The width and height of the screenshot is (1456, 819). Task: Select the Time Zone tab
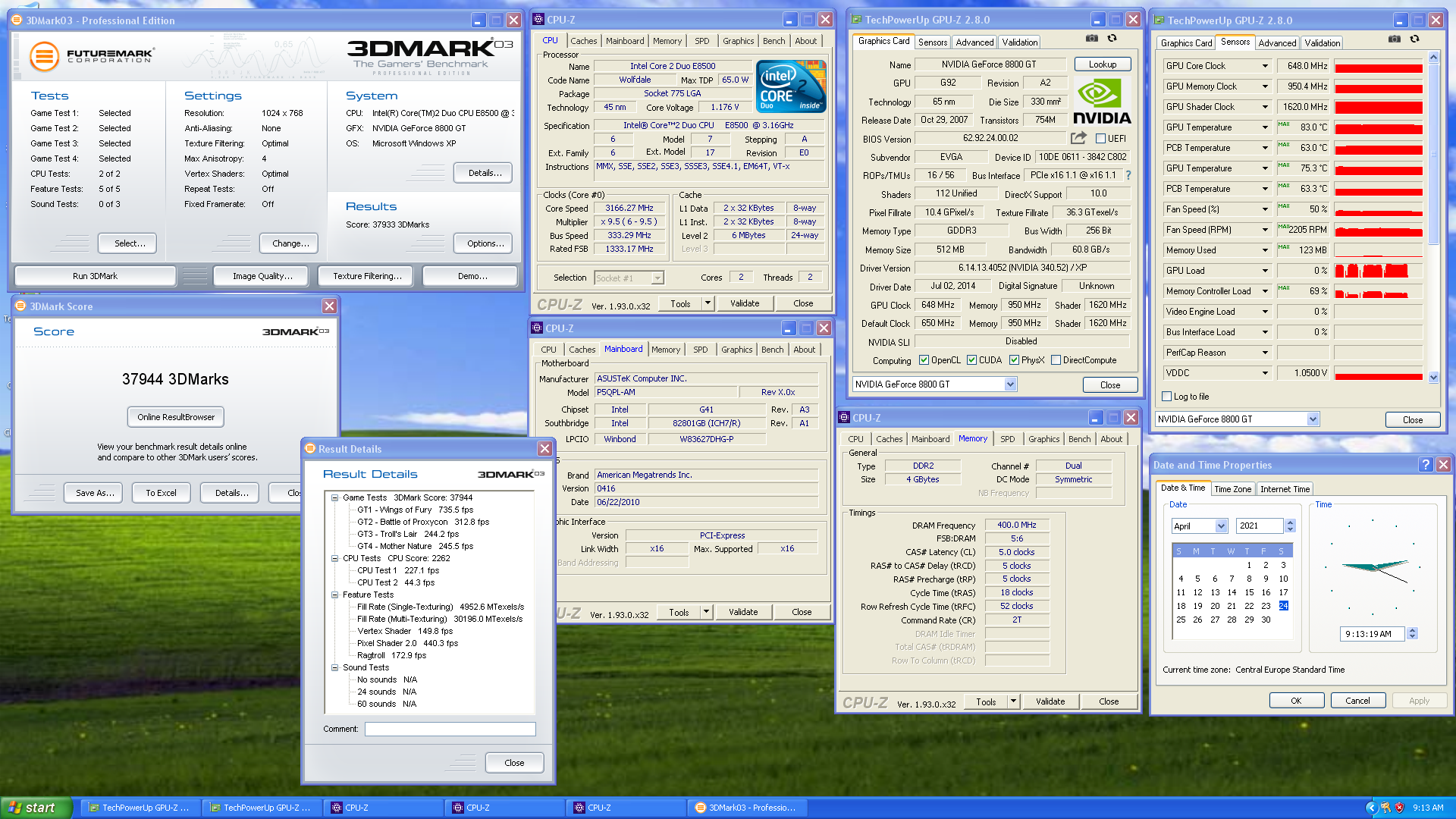pos(1232,489)
